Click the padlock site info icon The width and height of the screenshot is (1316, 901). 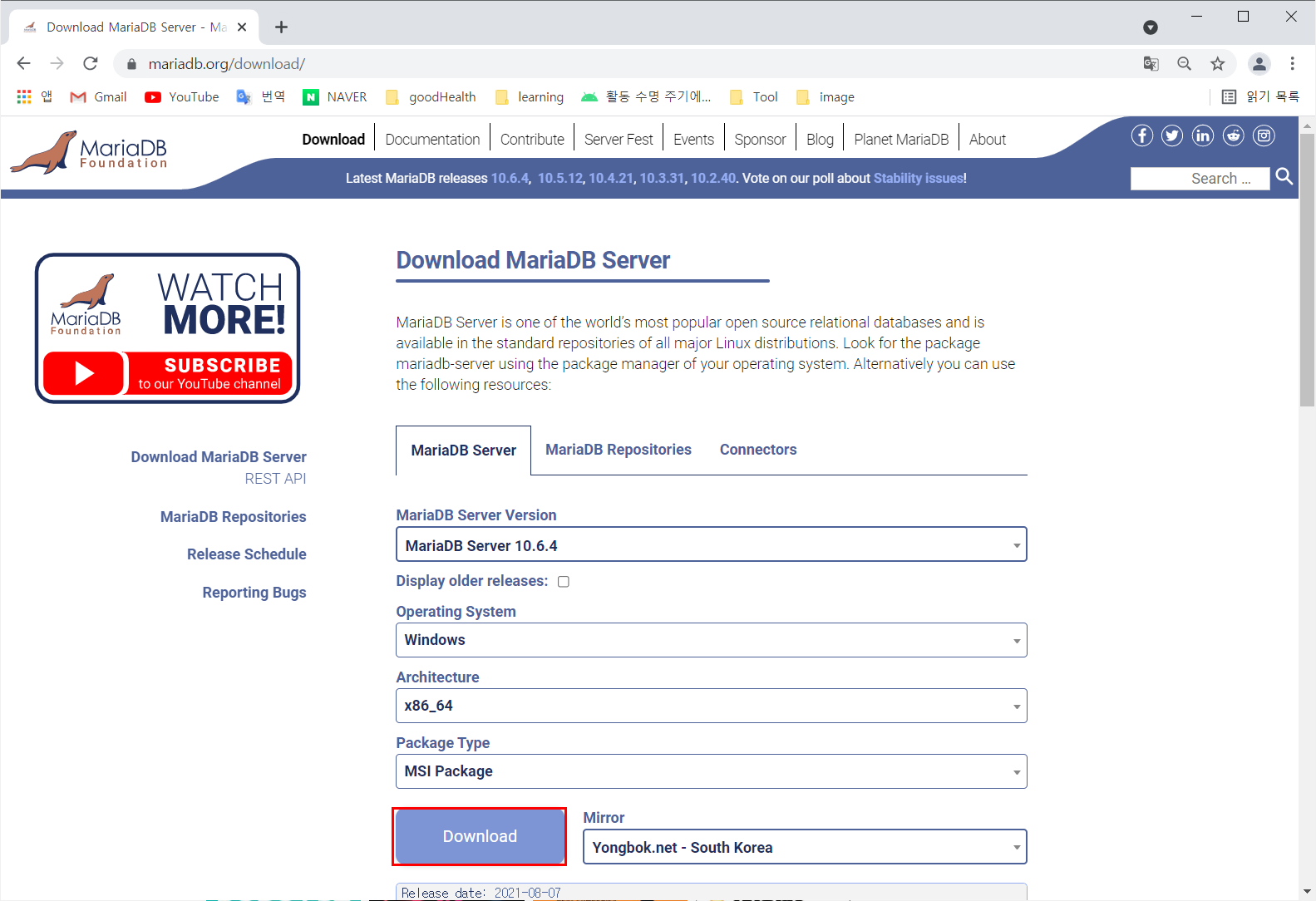pyautogui.click(x=131, y=64)
